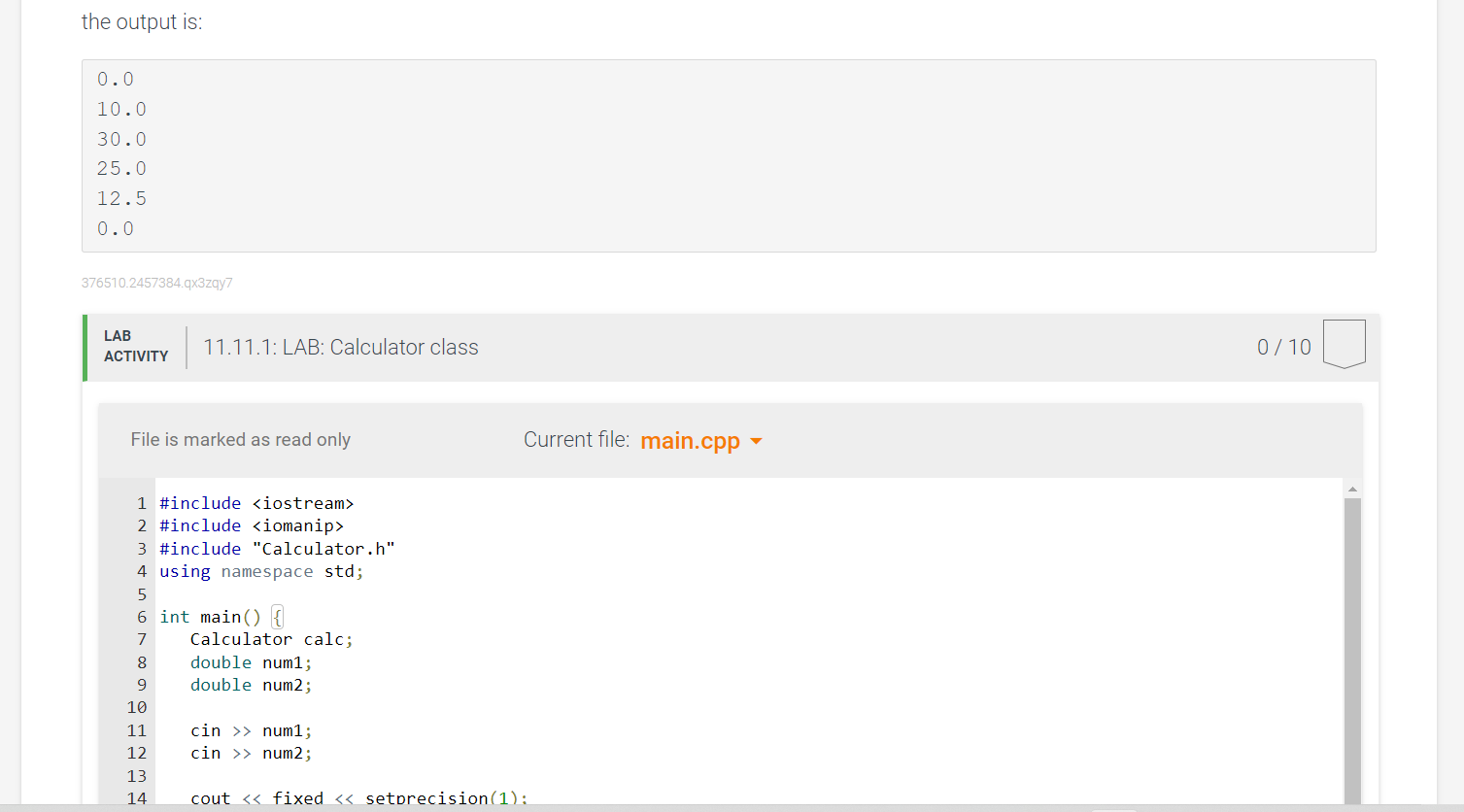
Task: Click the orange dropdown arrow beside main.cpp
Action: click(x=758, y=442)
